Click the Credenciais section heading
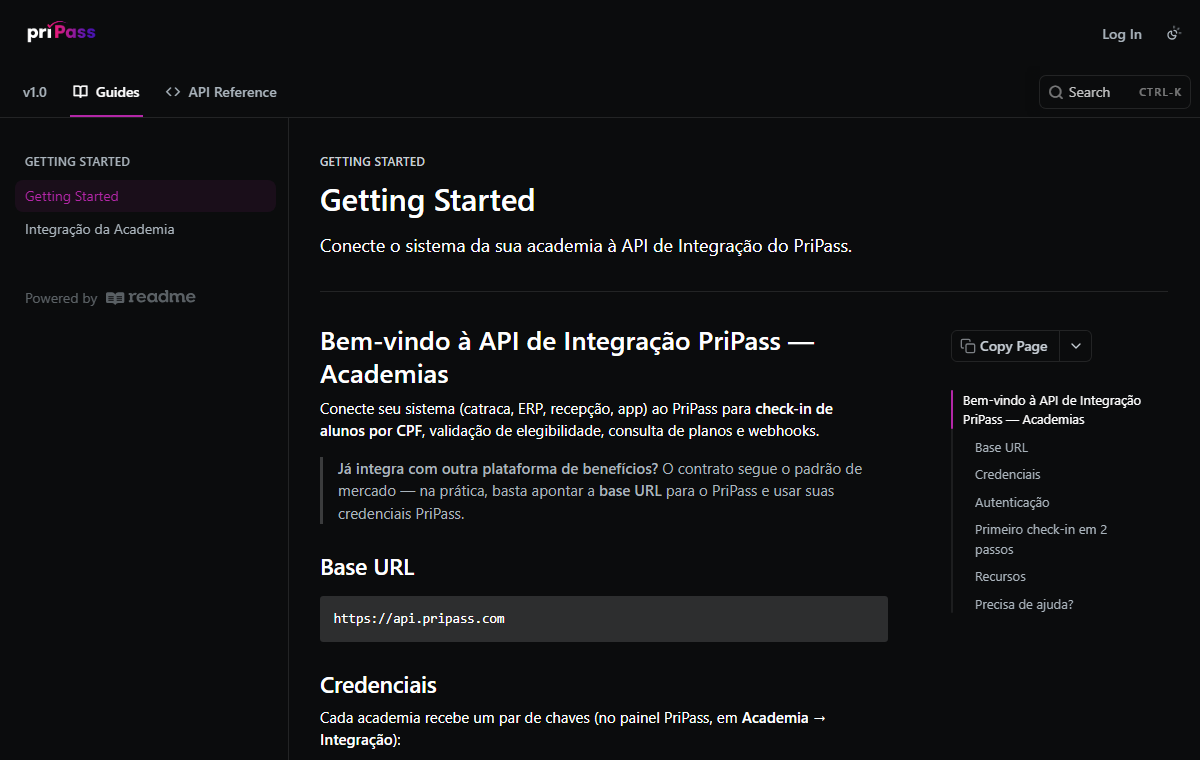The height and width of the screenshot is (760, 1200). [x=378, y=685]
